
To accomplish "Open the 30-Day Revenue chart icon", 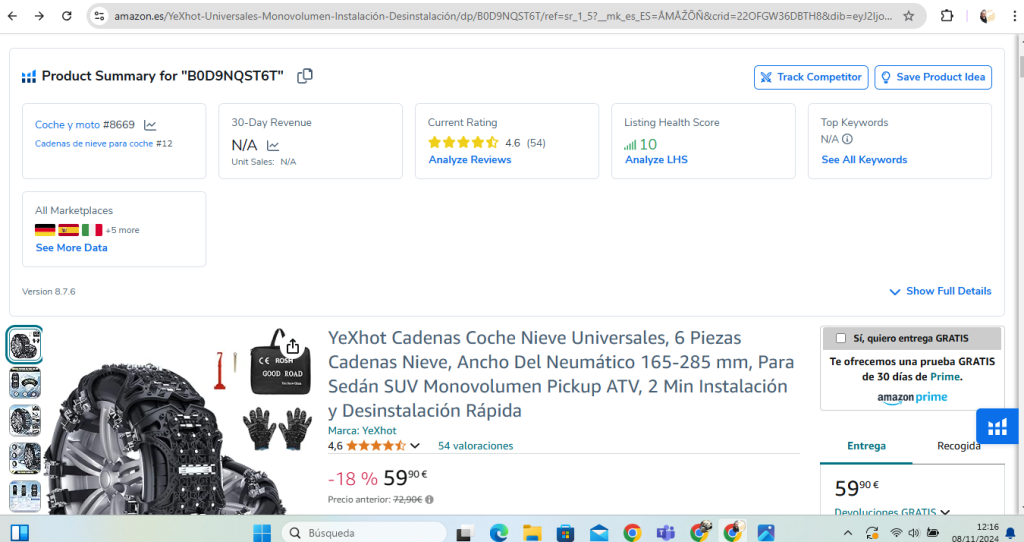I will (273, 145).
